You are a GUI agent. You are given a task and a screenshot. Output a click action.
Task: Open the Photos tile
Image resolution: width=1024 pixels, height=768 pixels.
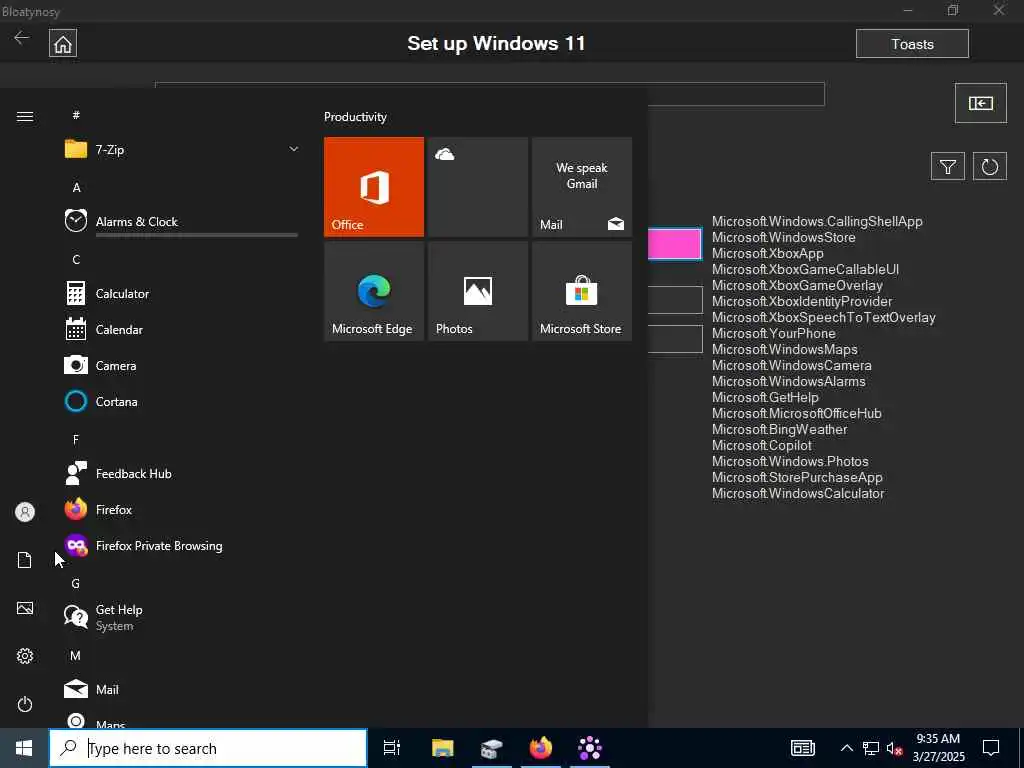point(477,291)
